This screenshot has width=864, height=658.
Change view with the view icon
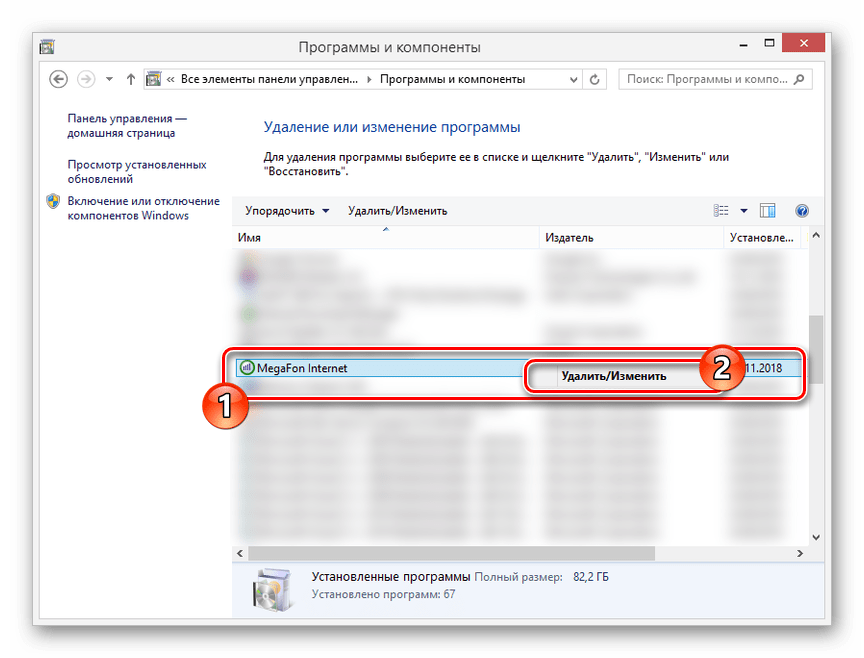pyautogui.click(x=721, y=211)
